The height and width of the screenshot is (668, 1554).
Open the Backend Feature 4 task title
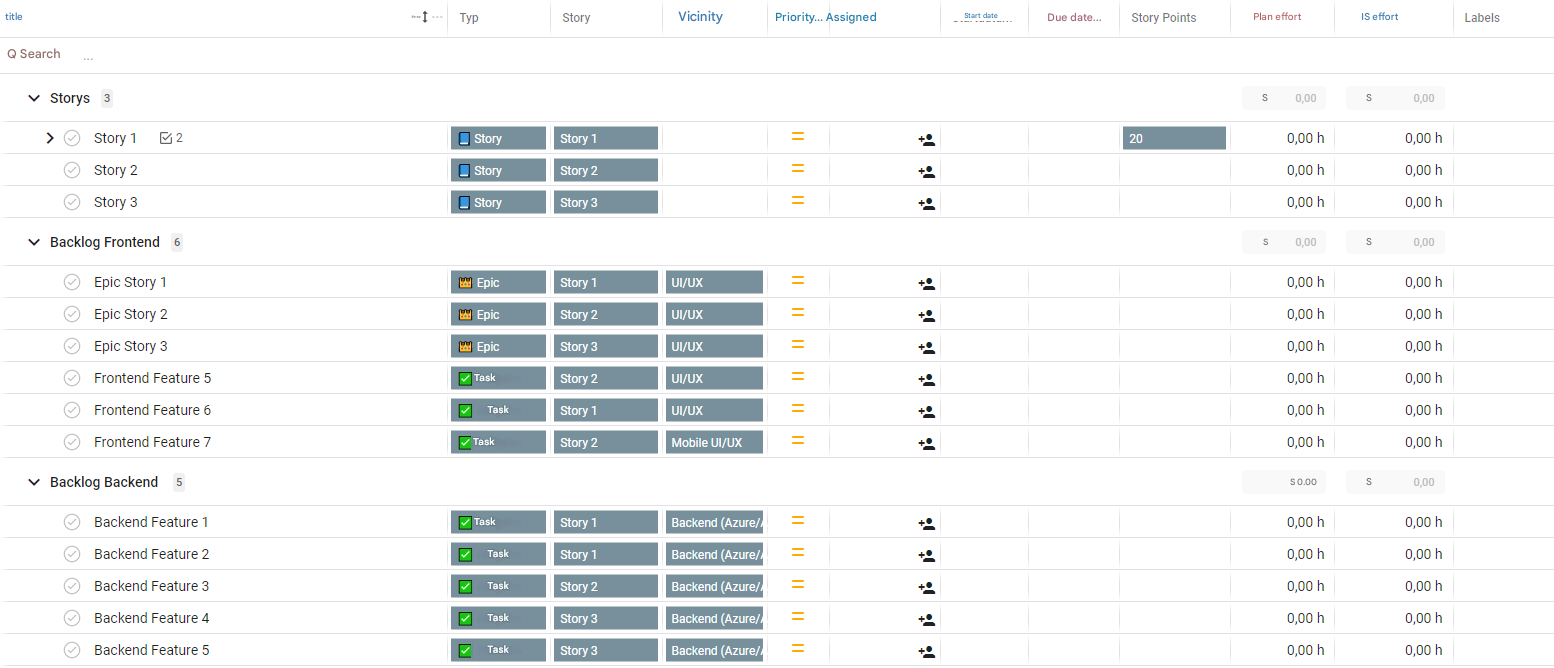[152, 618]
